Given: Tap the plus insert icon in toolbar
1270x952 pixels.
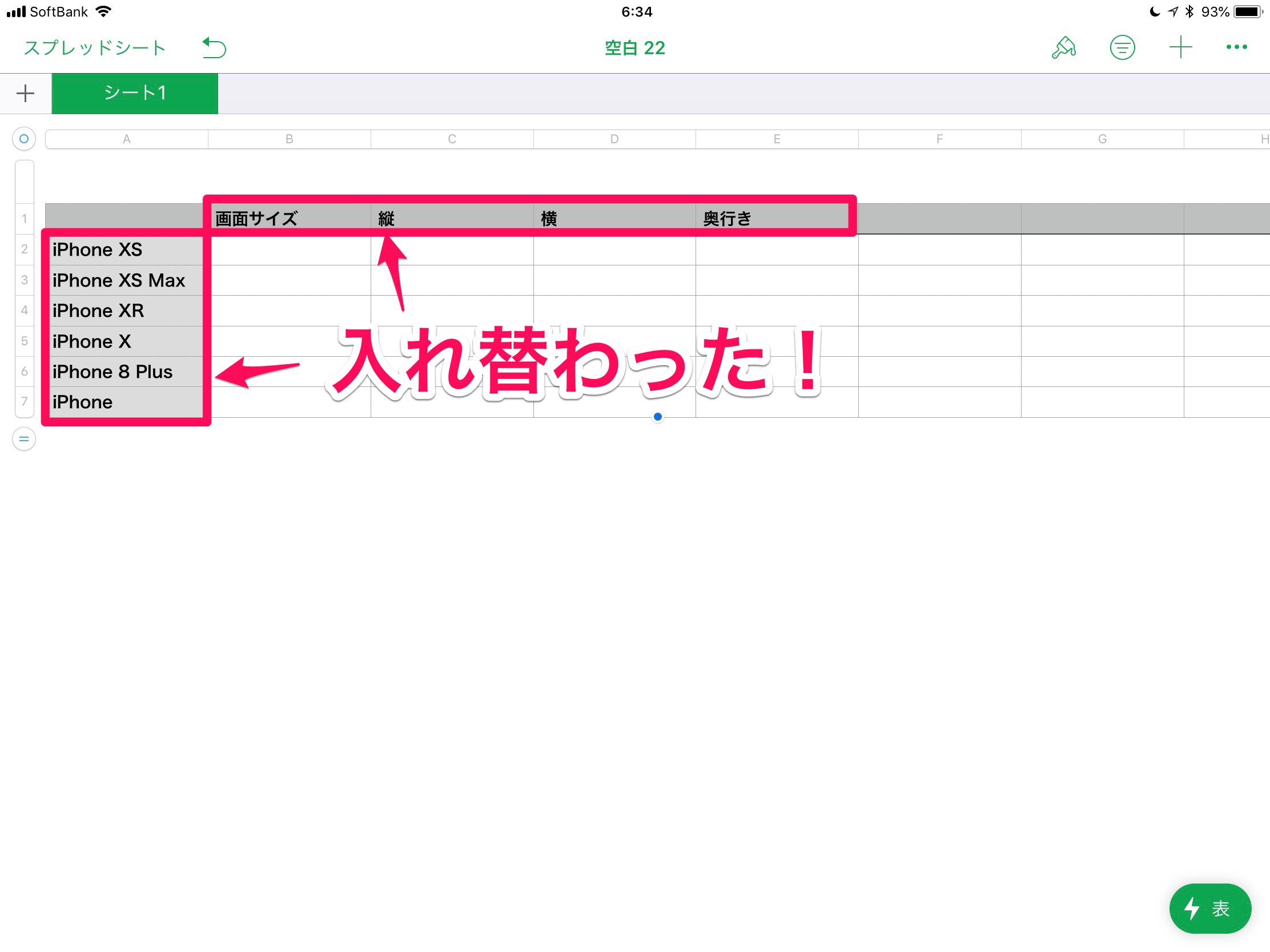Looking at the screenshot, I should (x=1180, y=47).
